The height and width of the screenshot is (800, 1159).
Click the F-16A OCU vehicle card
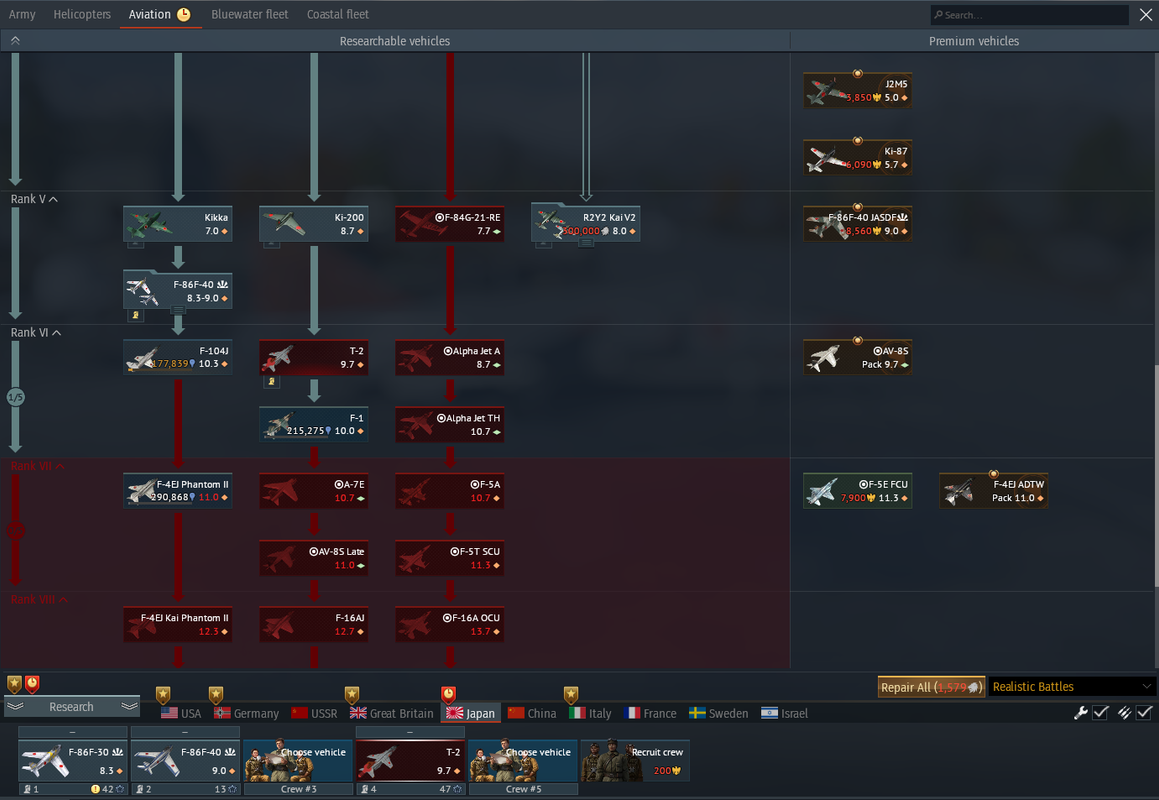[449, 625]
